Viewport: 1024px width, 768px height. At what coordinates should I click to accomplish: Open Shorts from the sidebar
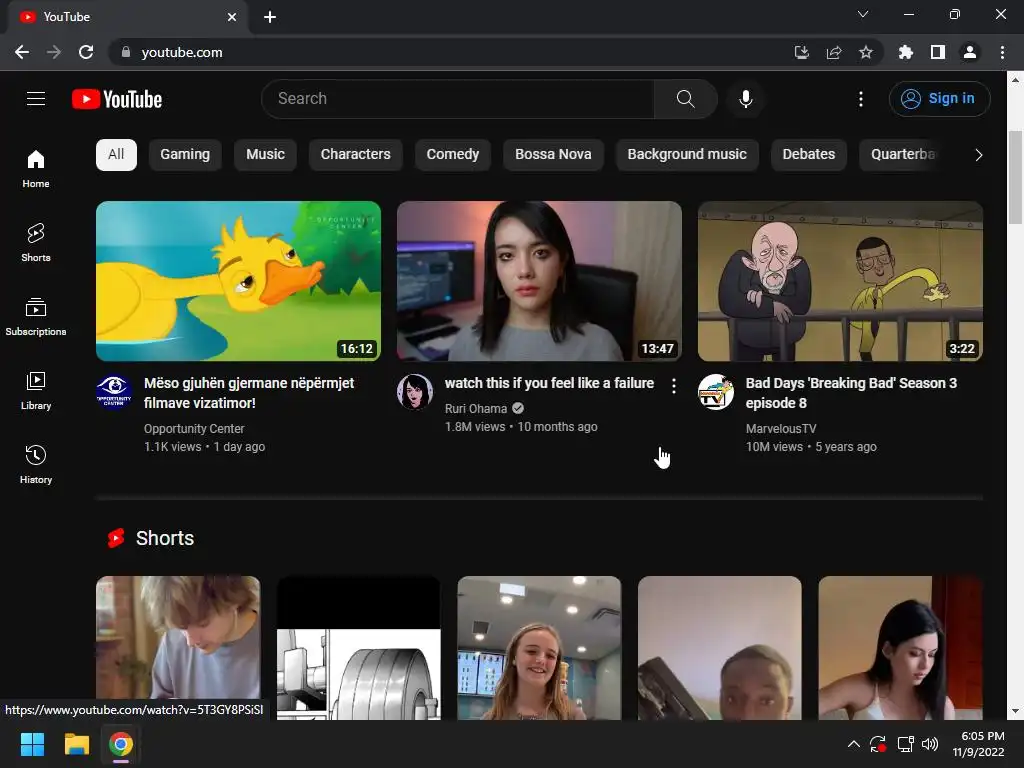pos(36,242)
